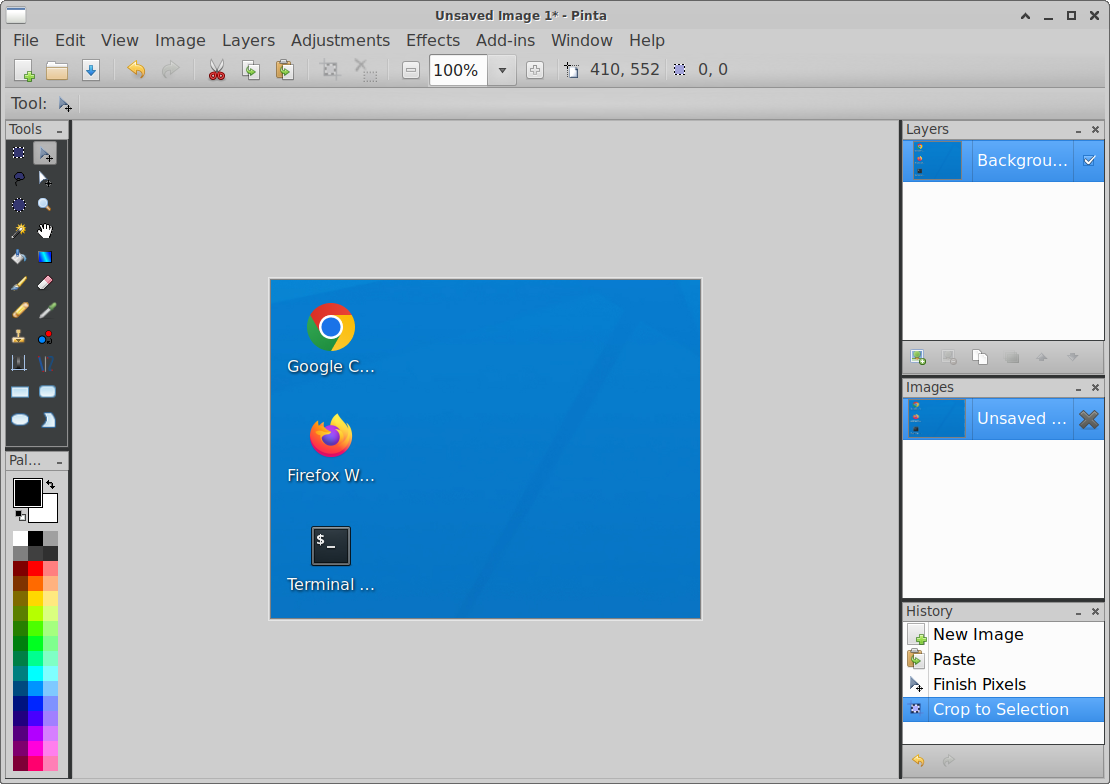Select Finish Pixels history step

click(1003, 684)
